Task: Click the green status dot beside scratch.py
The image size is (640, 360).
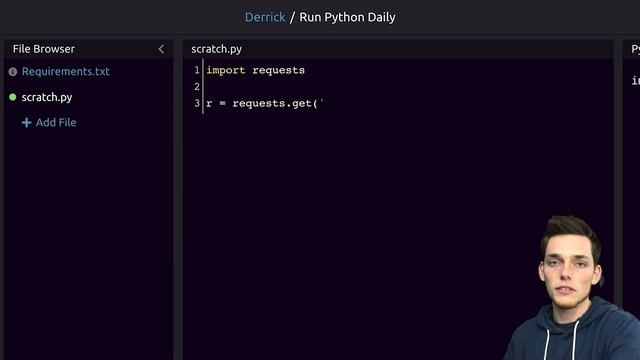Action: [13, 97]
